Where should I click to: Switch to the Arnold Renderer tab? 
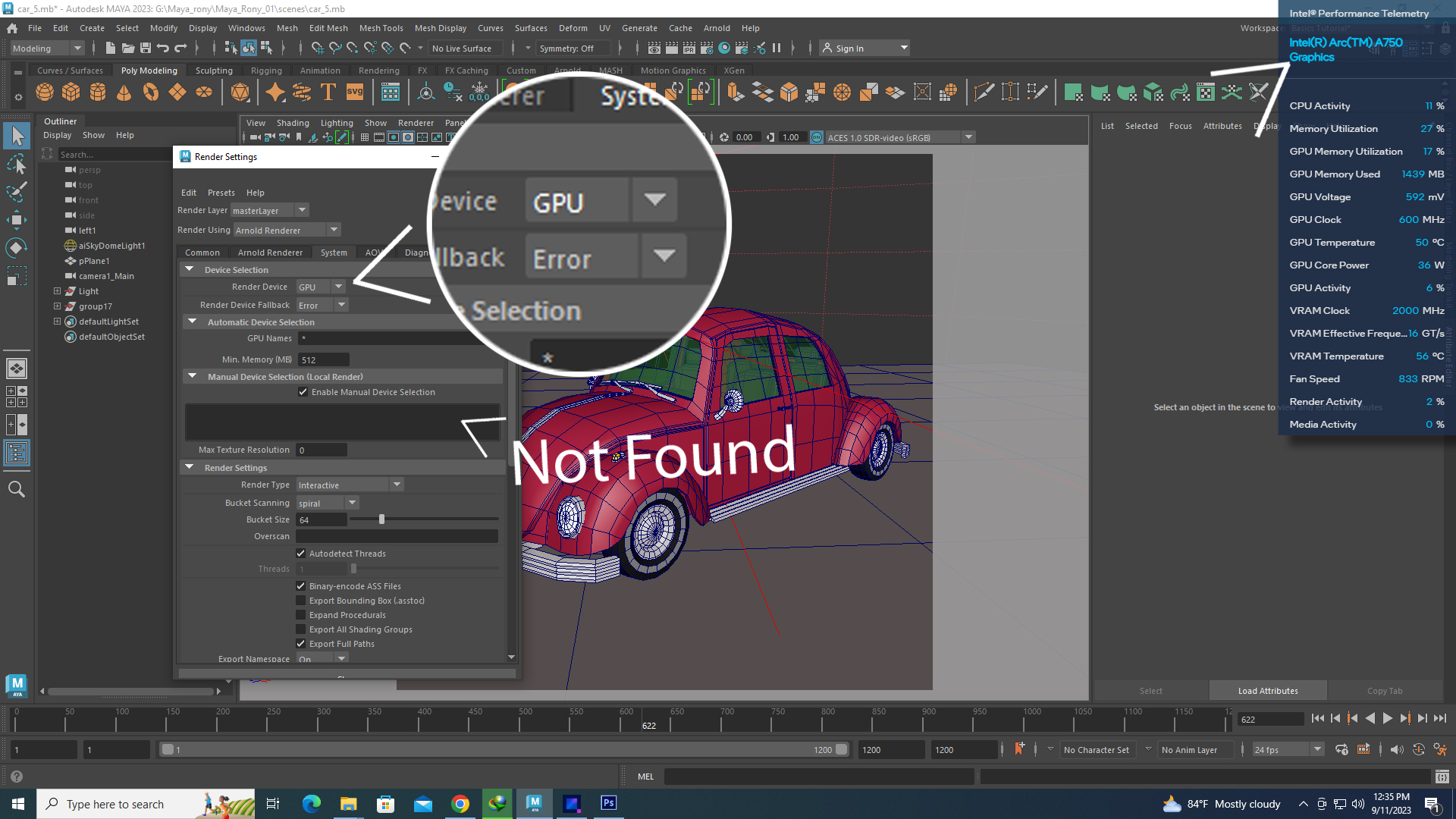coord(270,252)
